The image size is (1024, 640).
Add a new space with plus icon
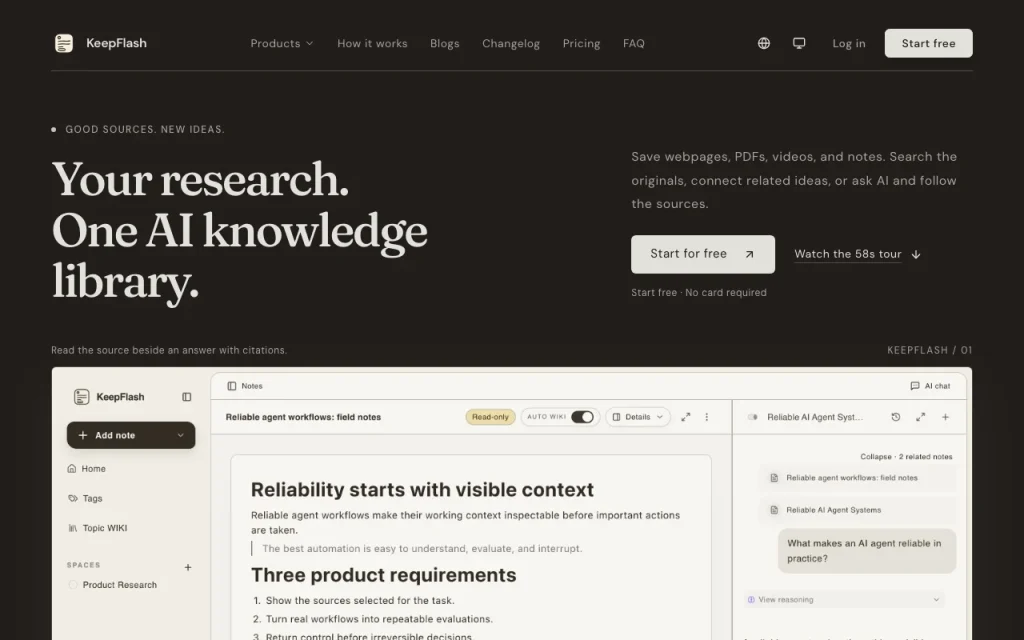188,568
